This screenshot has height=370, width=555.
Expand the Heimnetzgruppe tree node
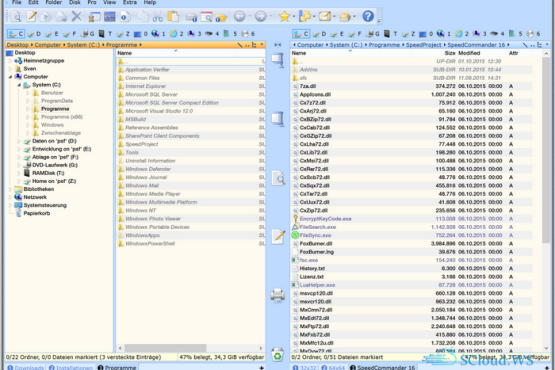click(x=10, y=61)
